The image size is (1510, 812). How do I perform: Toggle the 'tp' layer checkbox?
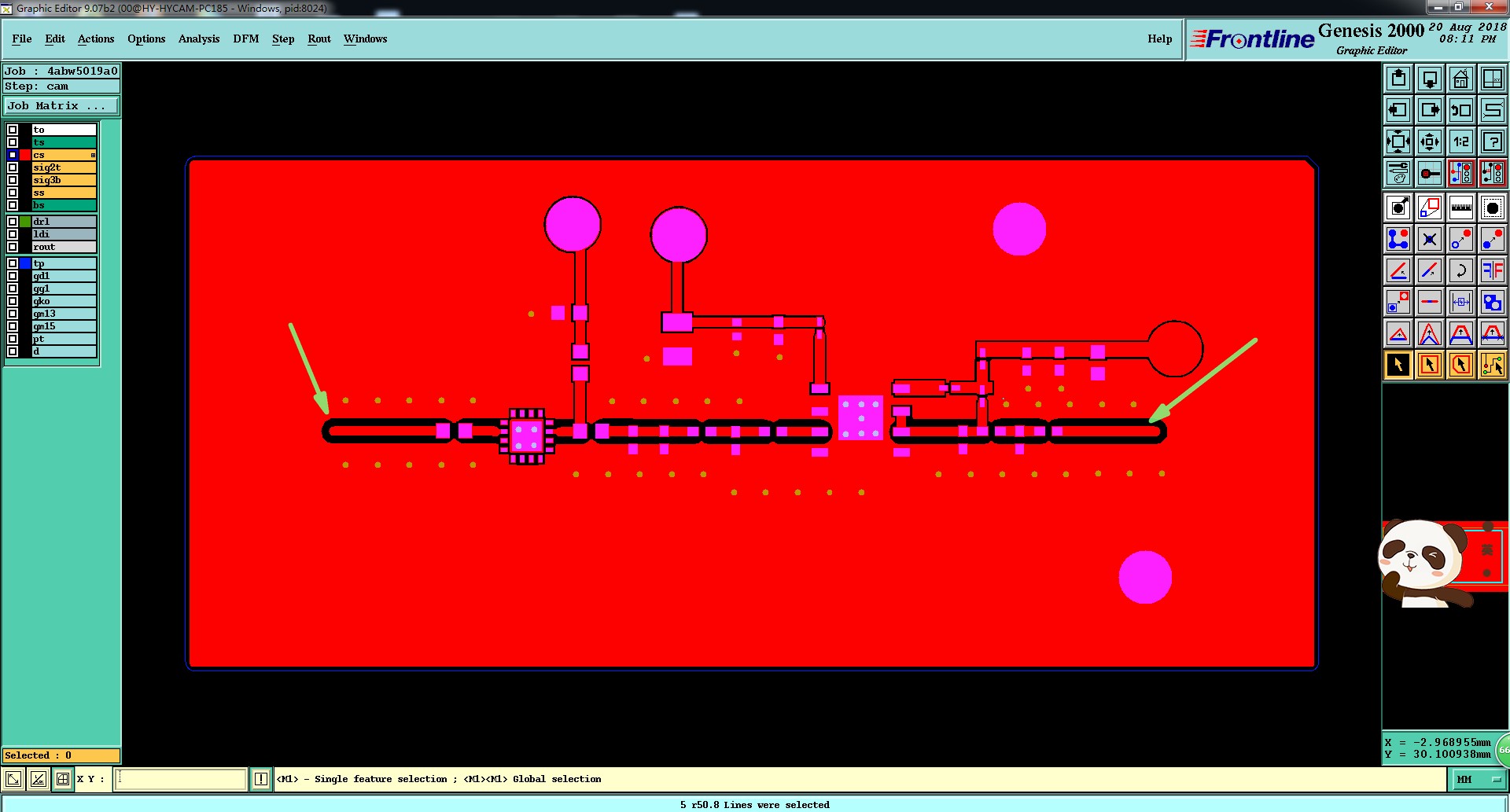point(13,263)
